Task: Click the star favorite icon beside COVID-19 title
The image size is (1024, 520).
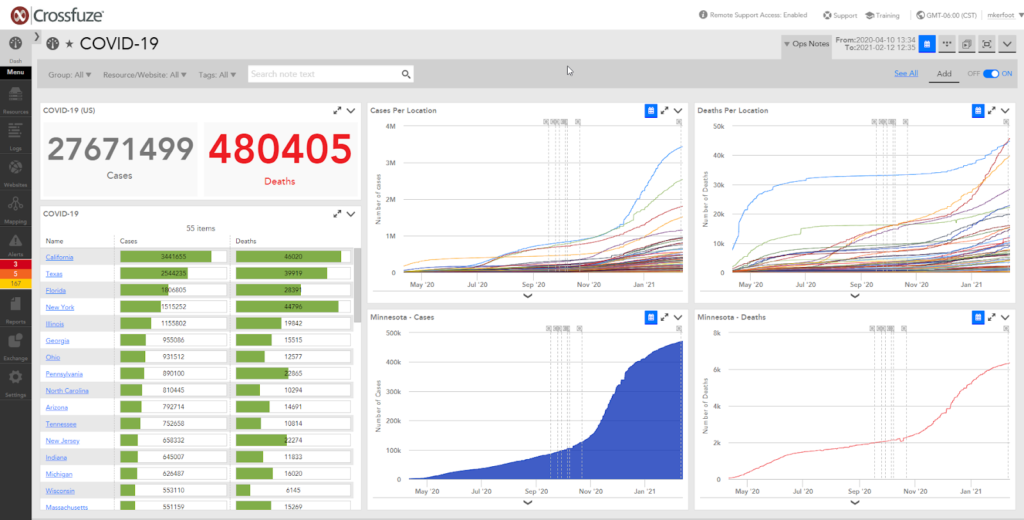Action: click(70, 44)
